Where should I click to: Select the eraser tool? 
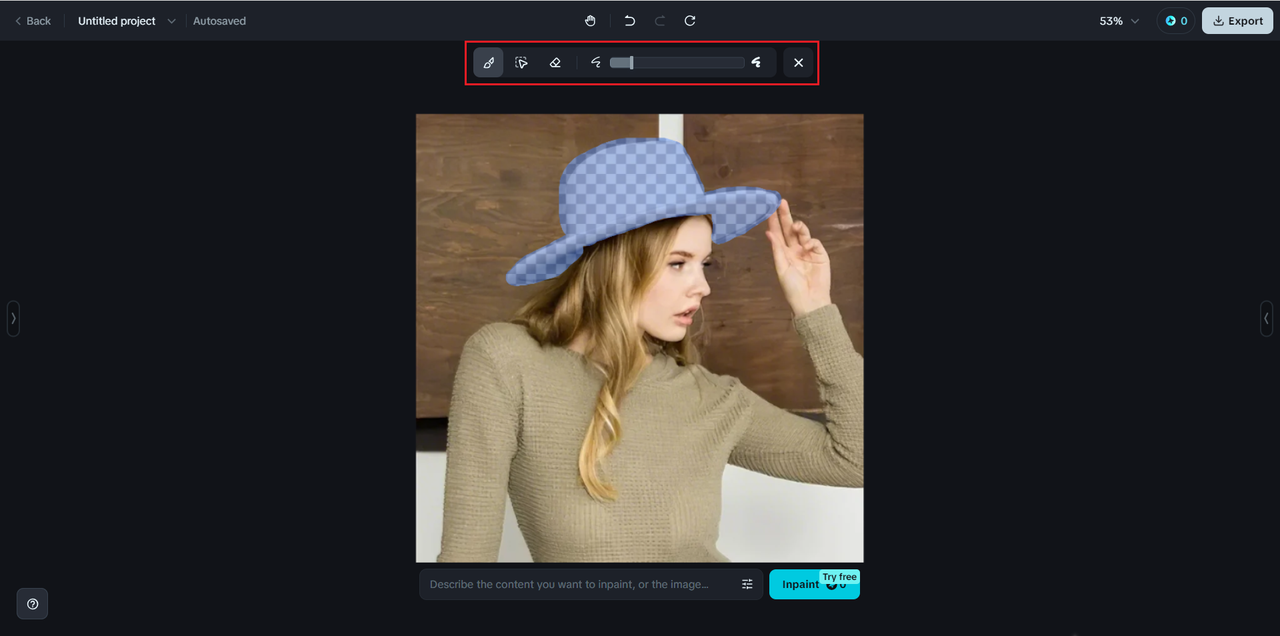[x=555, y=62]
